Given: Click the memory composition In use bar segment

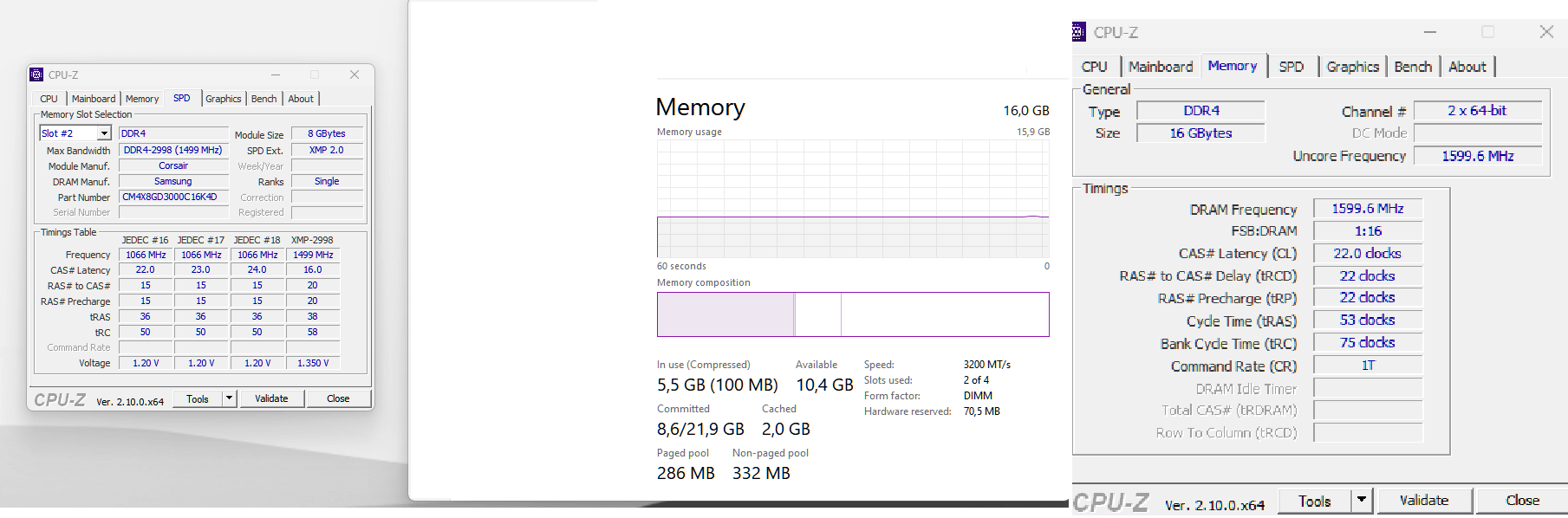Looking at the screenshot, I should tap(725, 314).
